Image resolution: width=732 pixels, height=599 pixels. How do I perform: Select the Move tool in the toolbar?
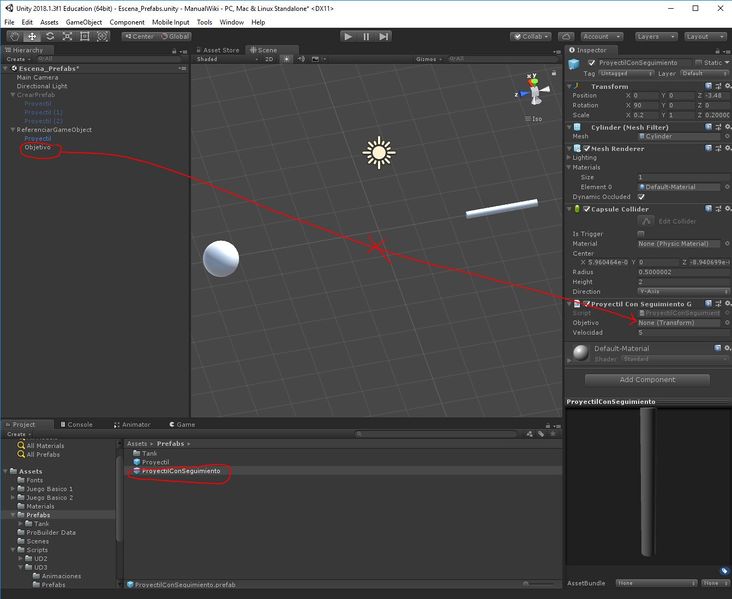[x=32, y=36]
